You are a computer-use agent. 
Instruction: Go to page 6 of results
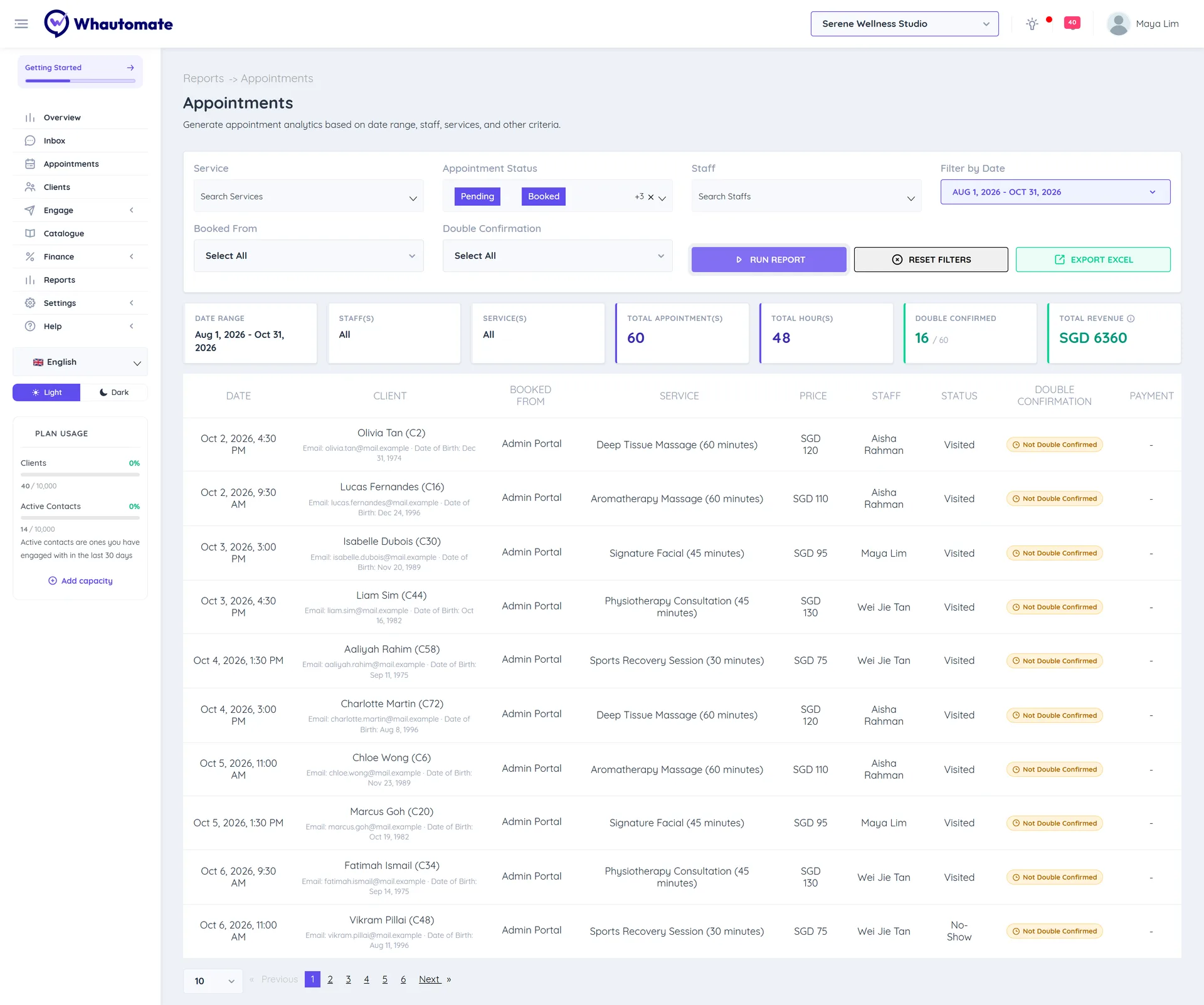coord(403,979)
